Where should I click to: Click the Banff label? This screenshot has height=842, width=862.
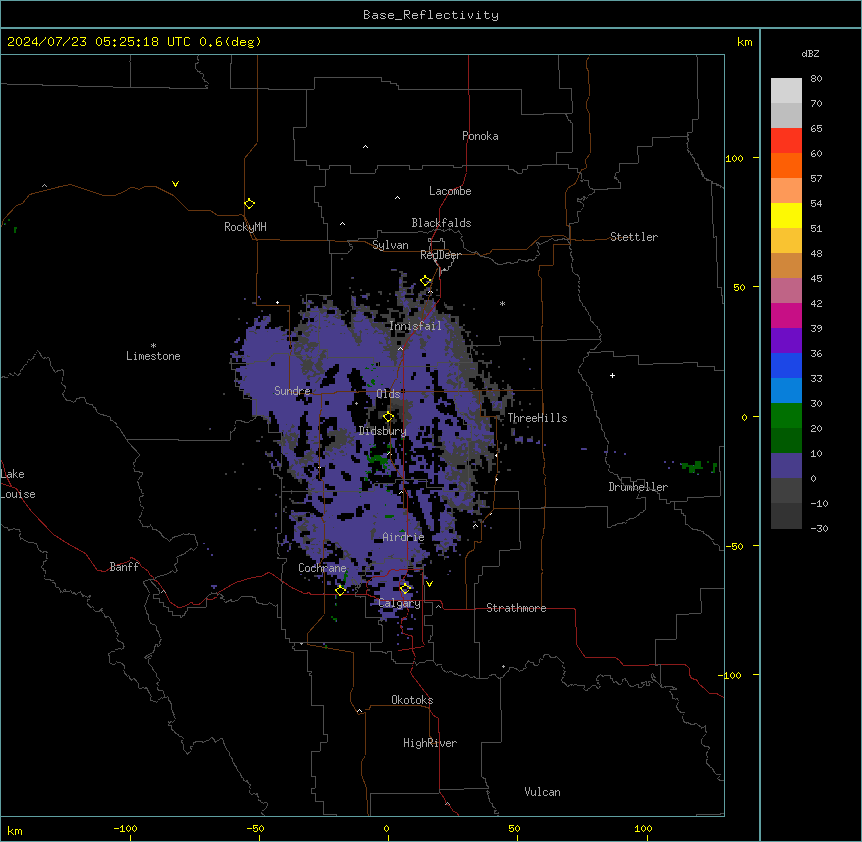[124, 567]
